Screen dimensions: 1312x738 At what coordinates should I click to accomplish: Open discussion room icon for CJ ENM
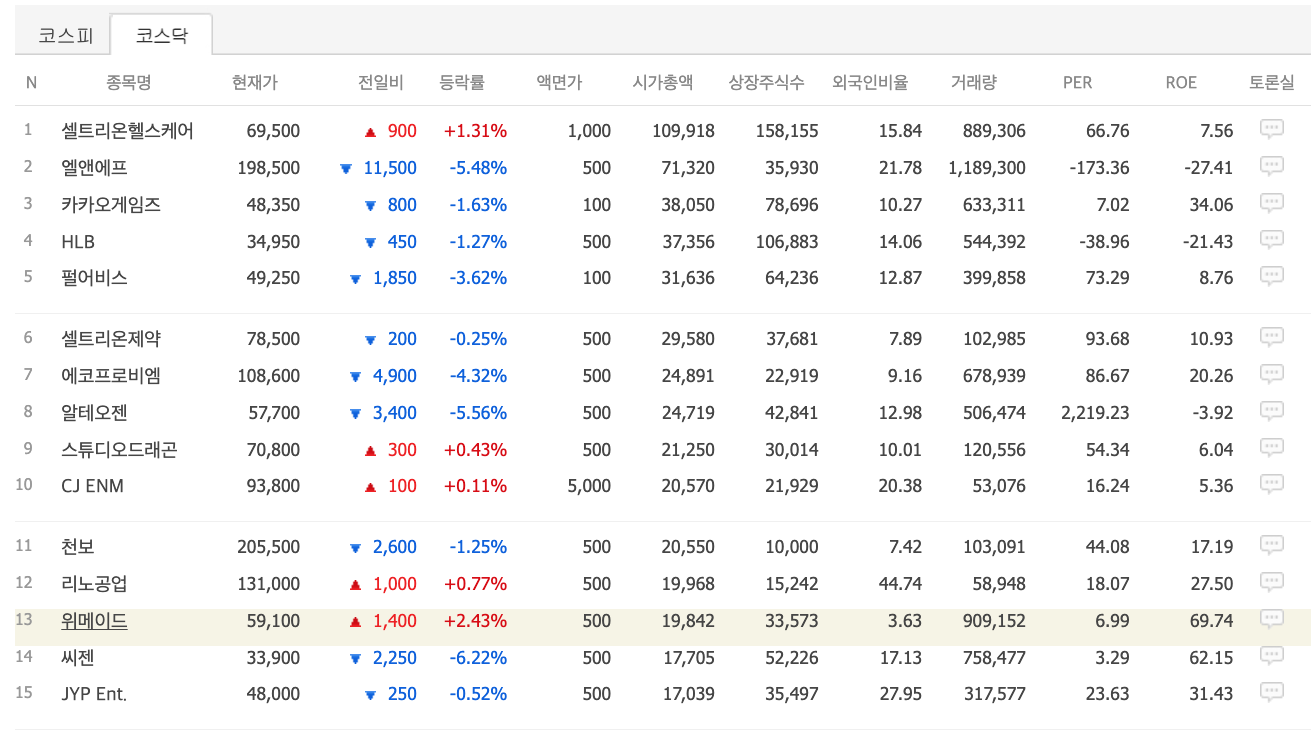1271,484
